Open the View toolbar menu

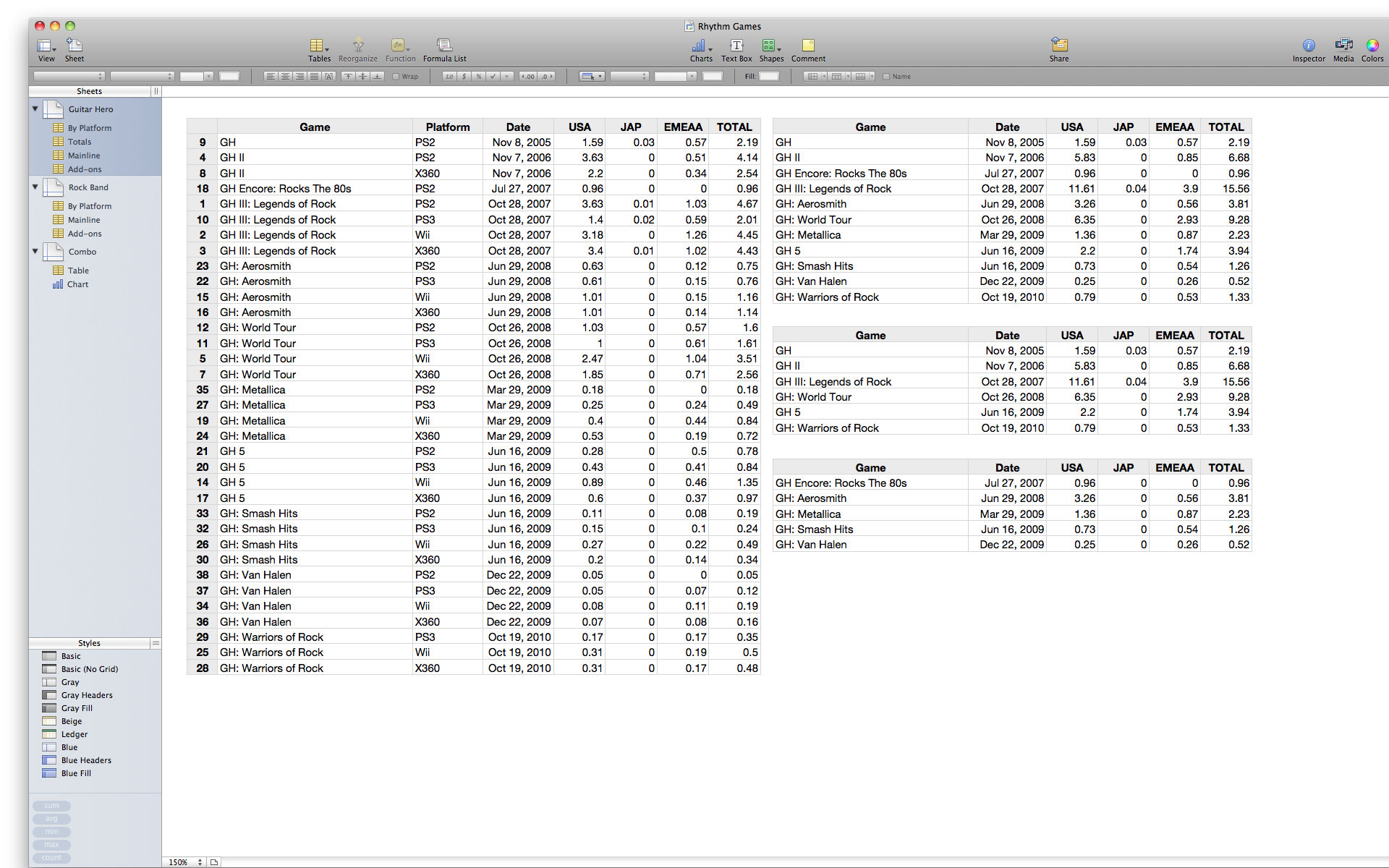[x=46, y=50]
